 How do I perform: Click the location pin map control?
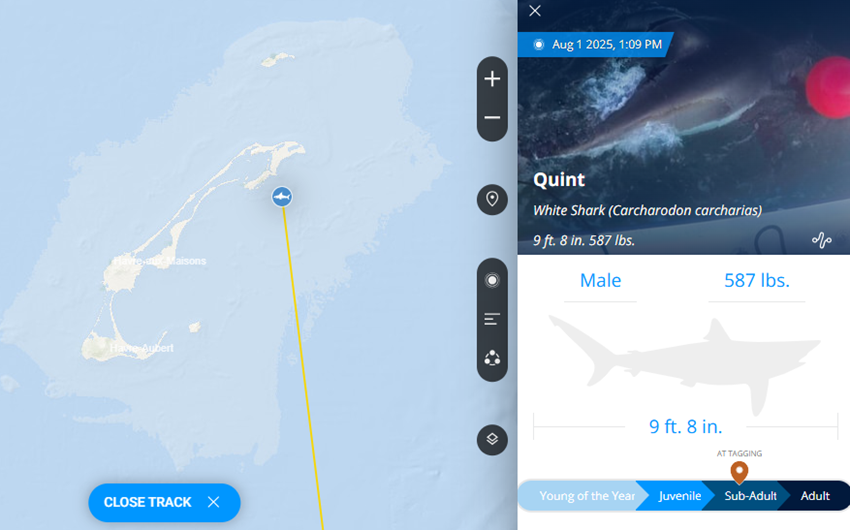(x=492, y=199)
